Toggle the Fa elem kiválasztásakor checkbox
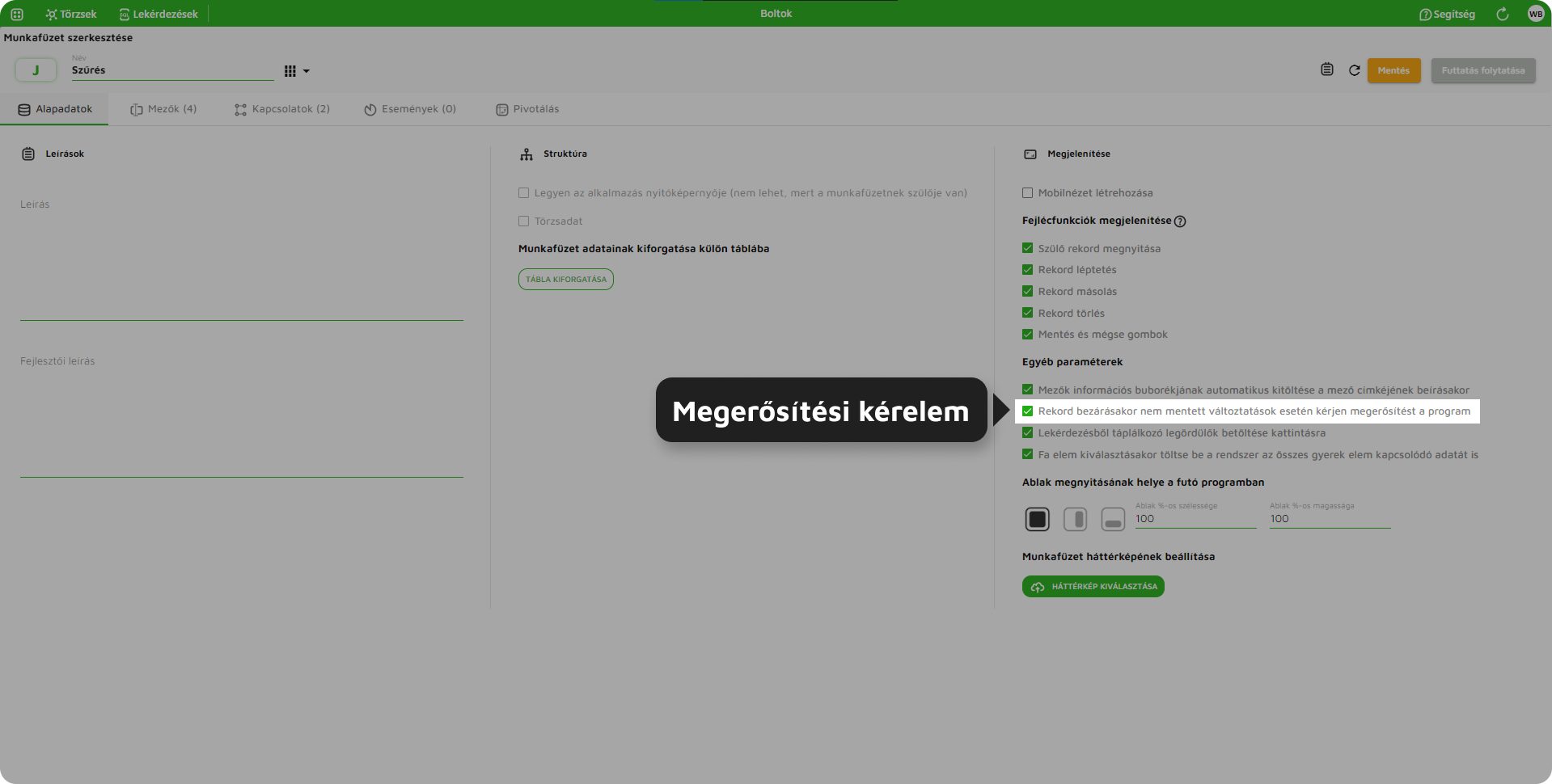The height and width of the screenshot is (784, 1552). (1027, 454)
